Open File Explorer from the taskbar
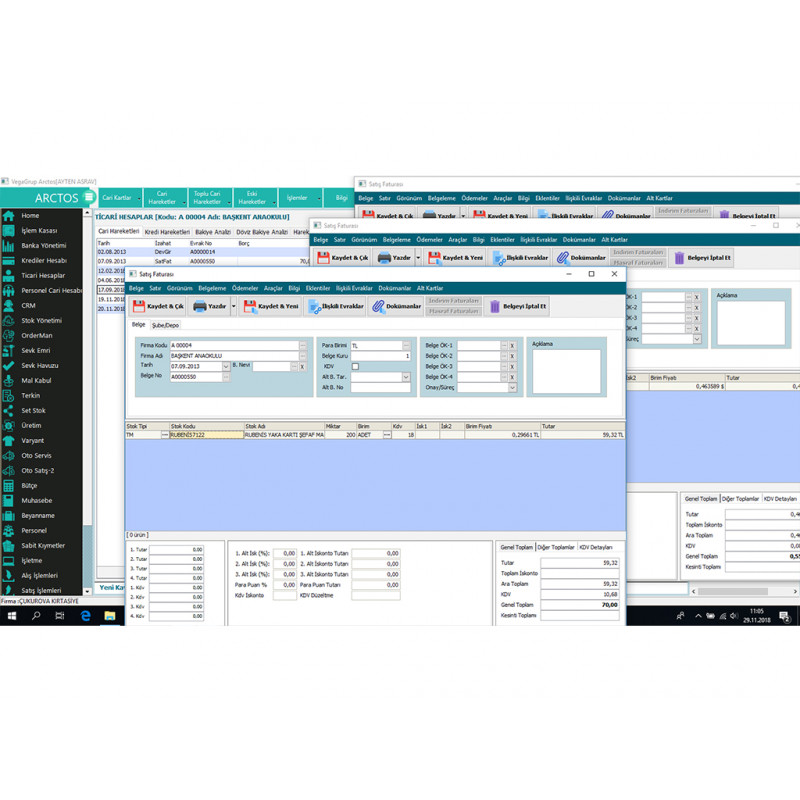 coord(110,616)
